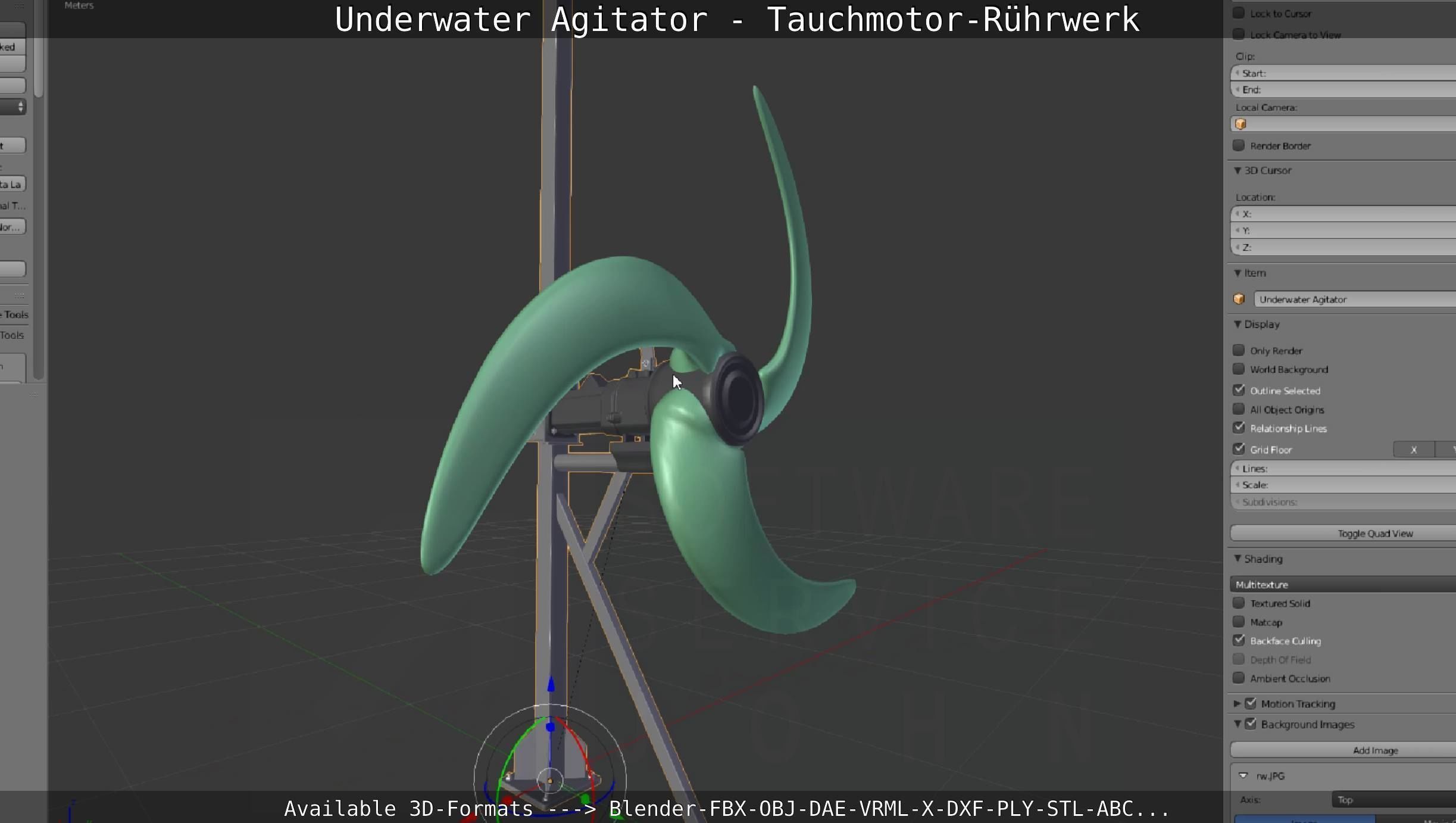Edit Grid Floor Scale field
Image resolution: width=1456 pixels, height=823 pixels.
[x=1343, y=485]
